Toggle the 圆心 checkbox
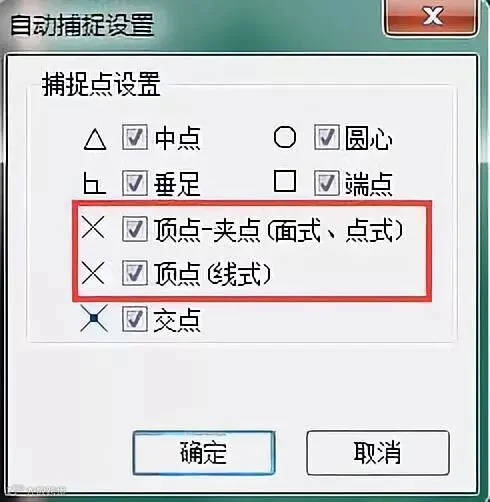Viewport: 490px width, 502px height. [x=327, y=137]
